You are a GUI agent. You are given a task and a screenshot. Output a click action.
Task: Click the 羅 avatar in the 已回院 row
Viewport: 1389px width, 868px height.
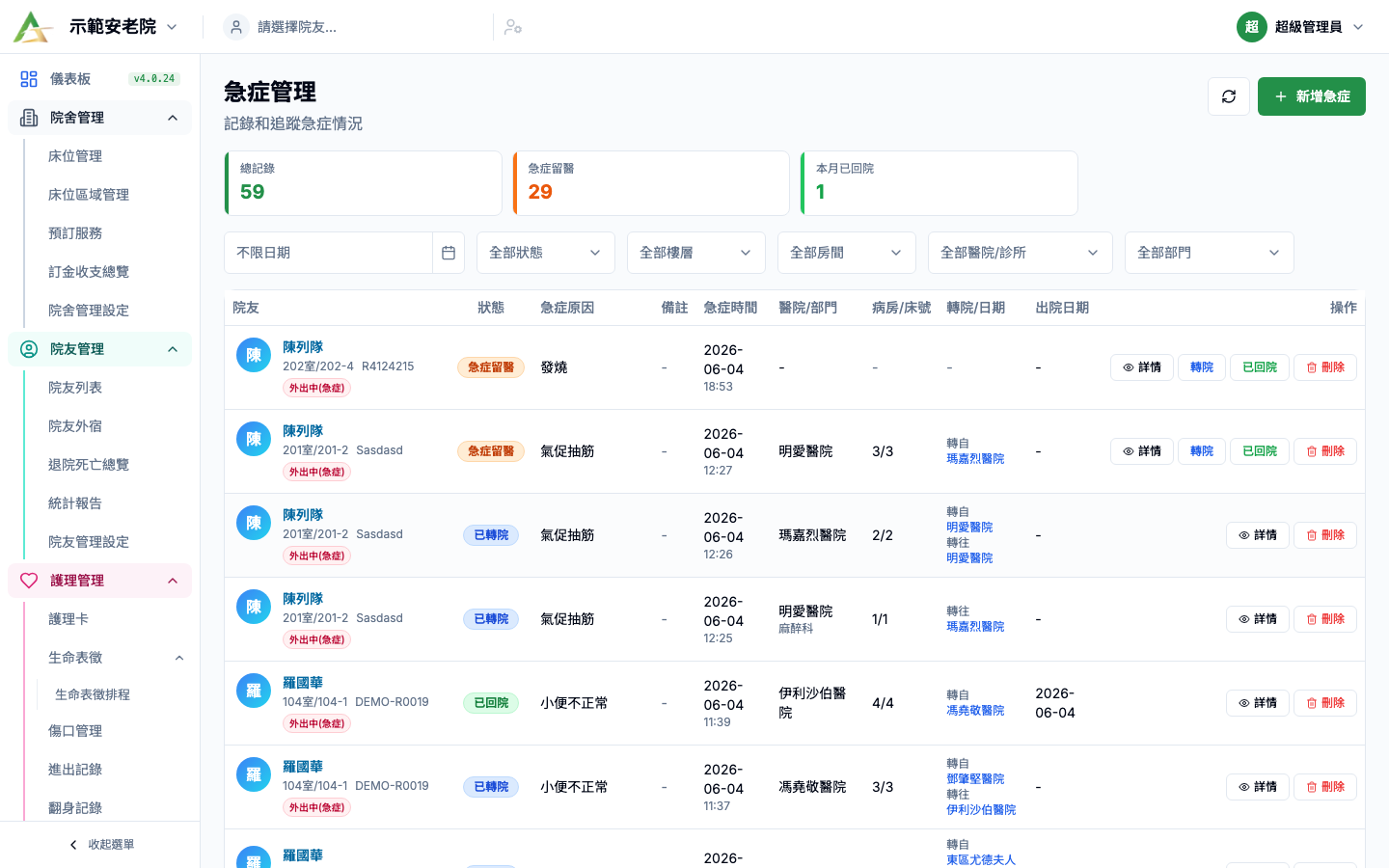point(254,691)
